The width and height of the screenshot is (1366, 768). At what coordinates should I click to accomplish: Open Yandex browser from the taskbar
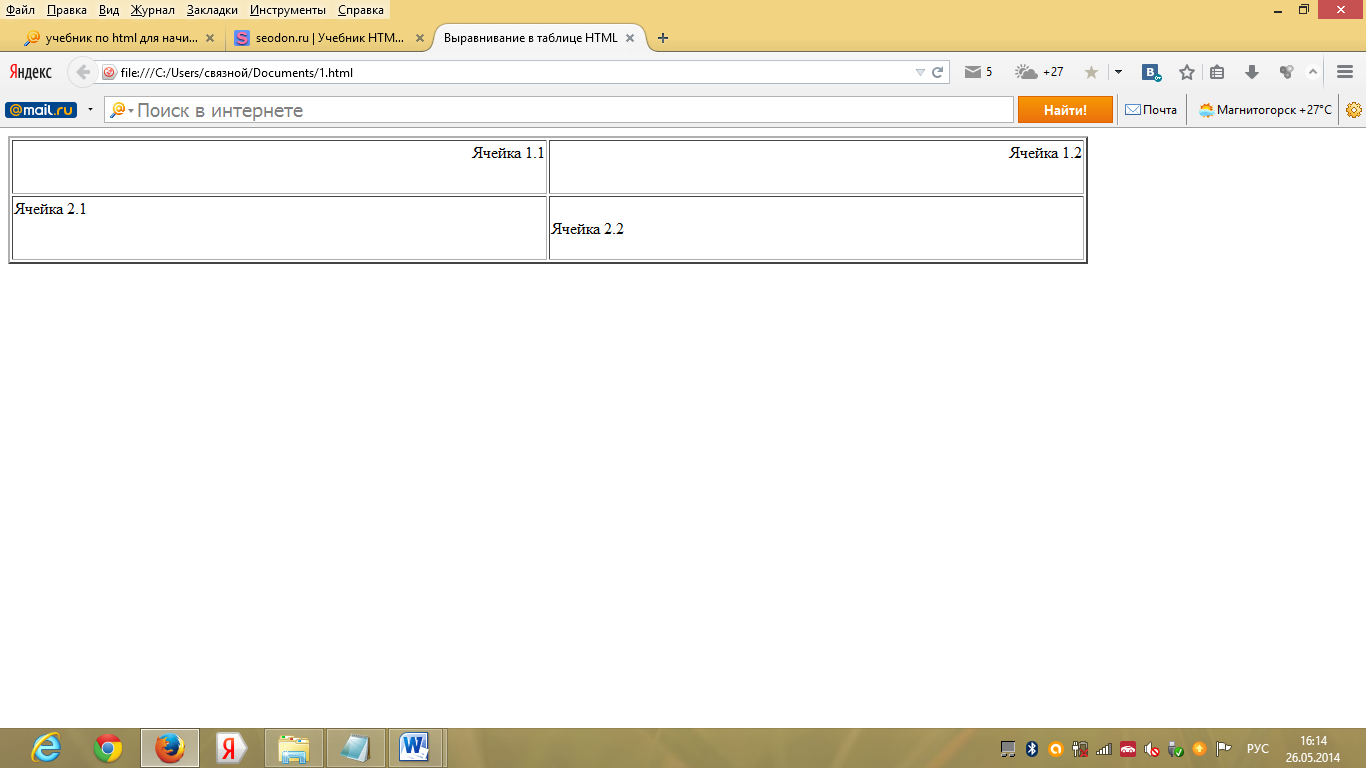coord(232,748)
